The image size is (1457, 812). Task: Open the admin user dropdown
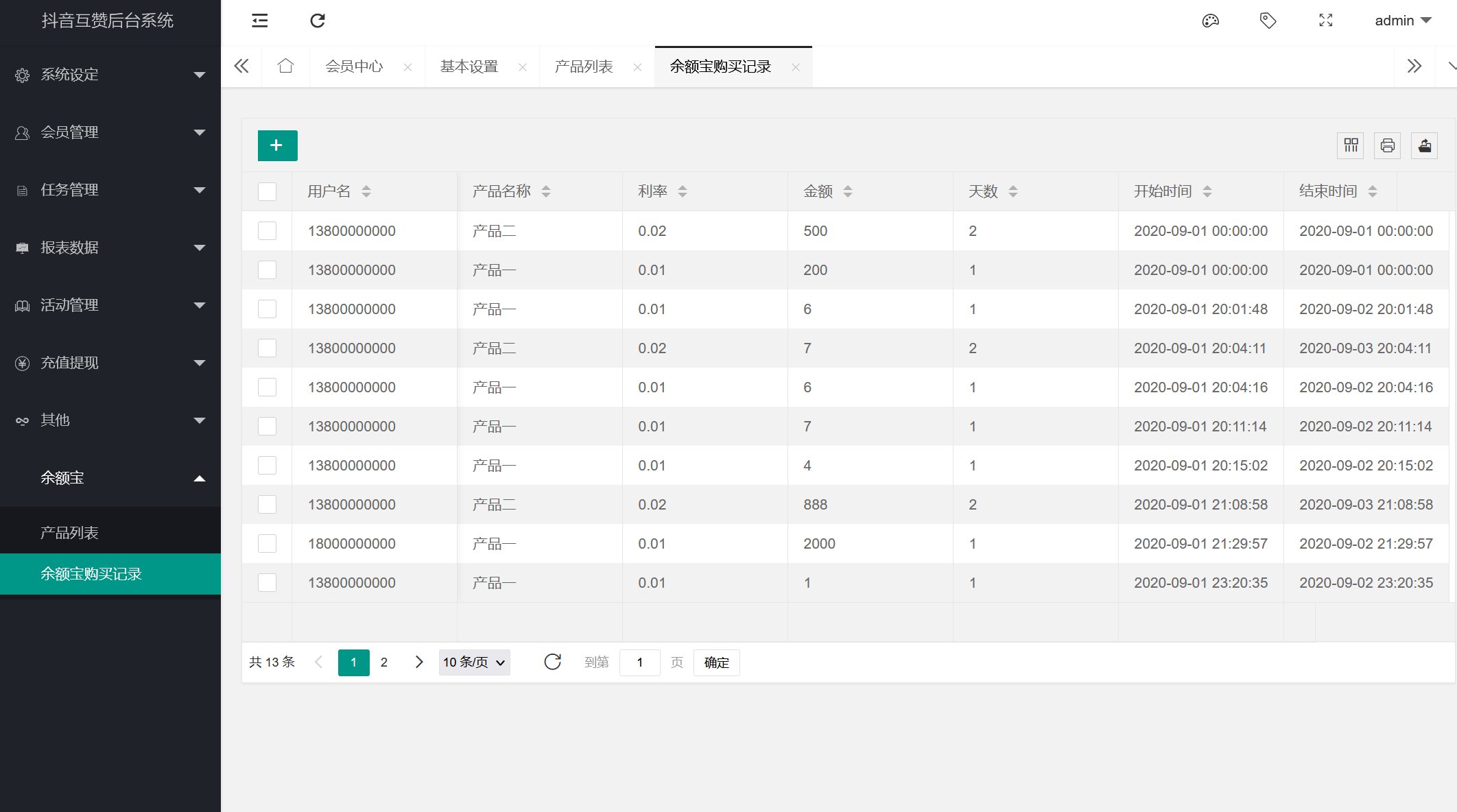coord(1403,21)
